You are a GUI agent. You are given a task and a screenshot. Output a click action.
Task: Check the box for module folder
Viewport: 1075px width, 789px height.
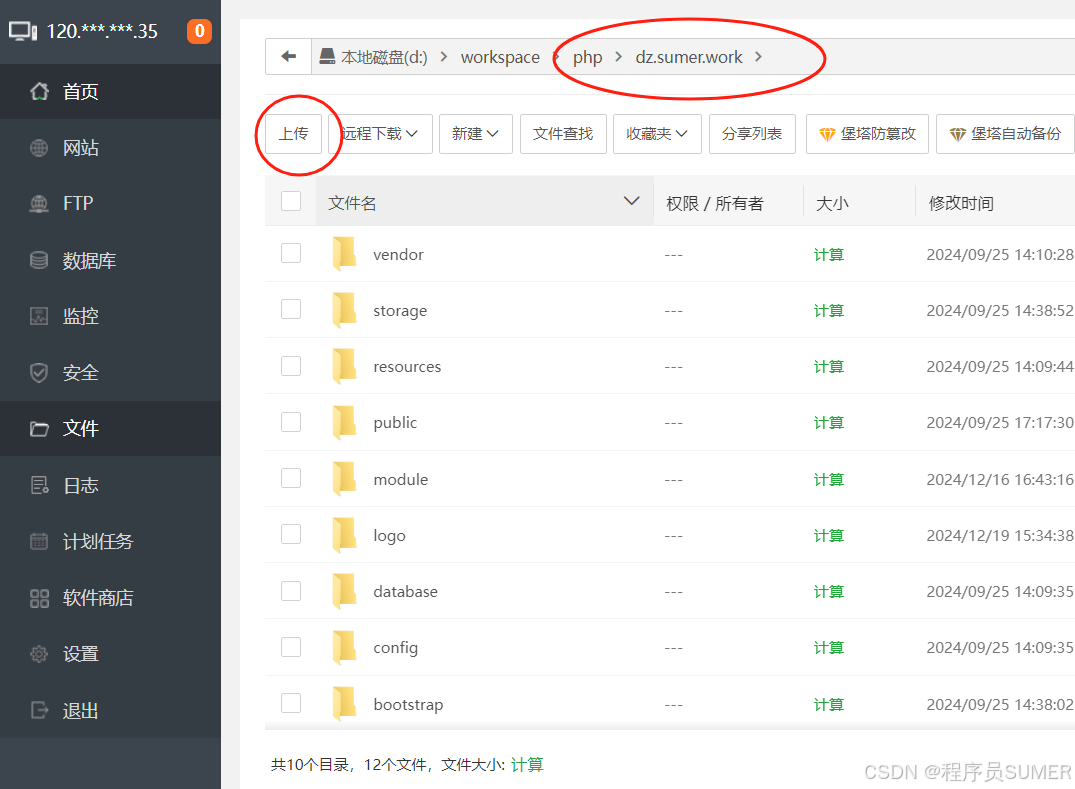click(291, 478)
